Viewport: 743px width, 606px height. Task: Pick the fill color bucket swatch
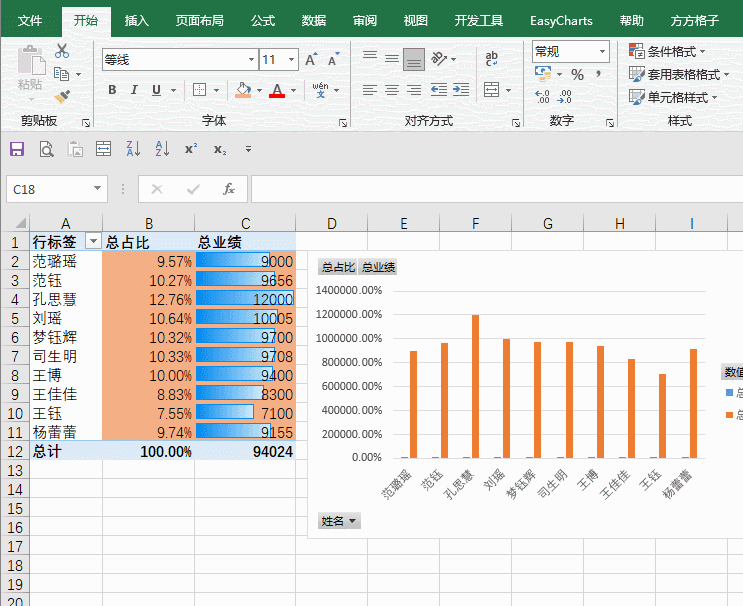(x=243, y=90)
